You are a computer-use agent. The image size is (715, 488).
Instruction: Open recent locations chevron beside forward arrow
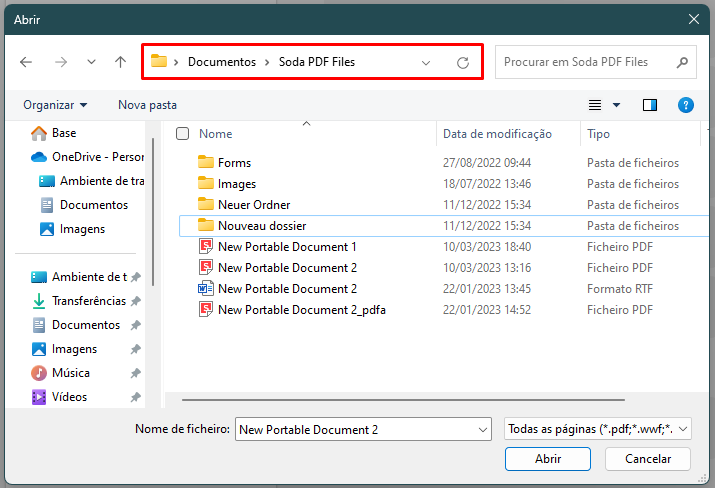pos(91,62)
